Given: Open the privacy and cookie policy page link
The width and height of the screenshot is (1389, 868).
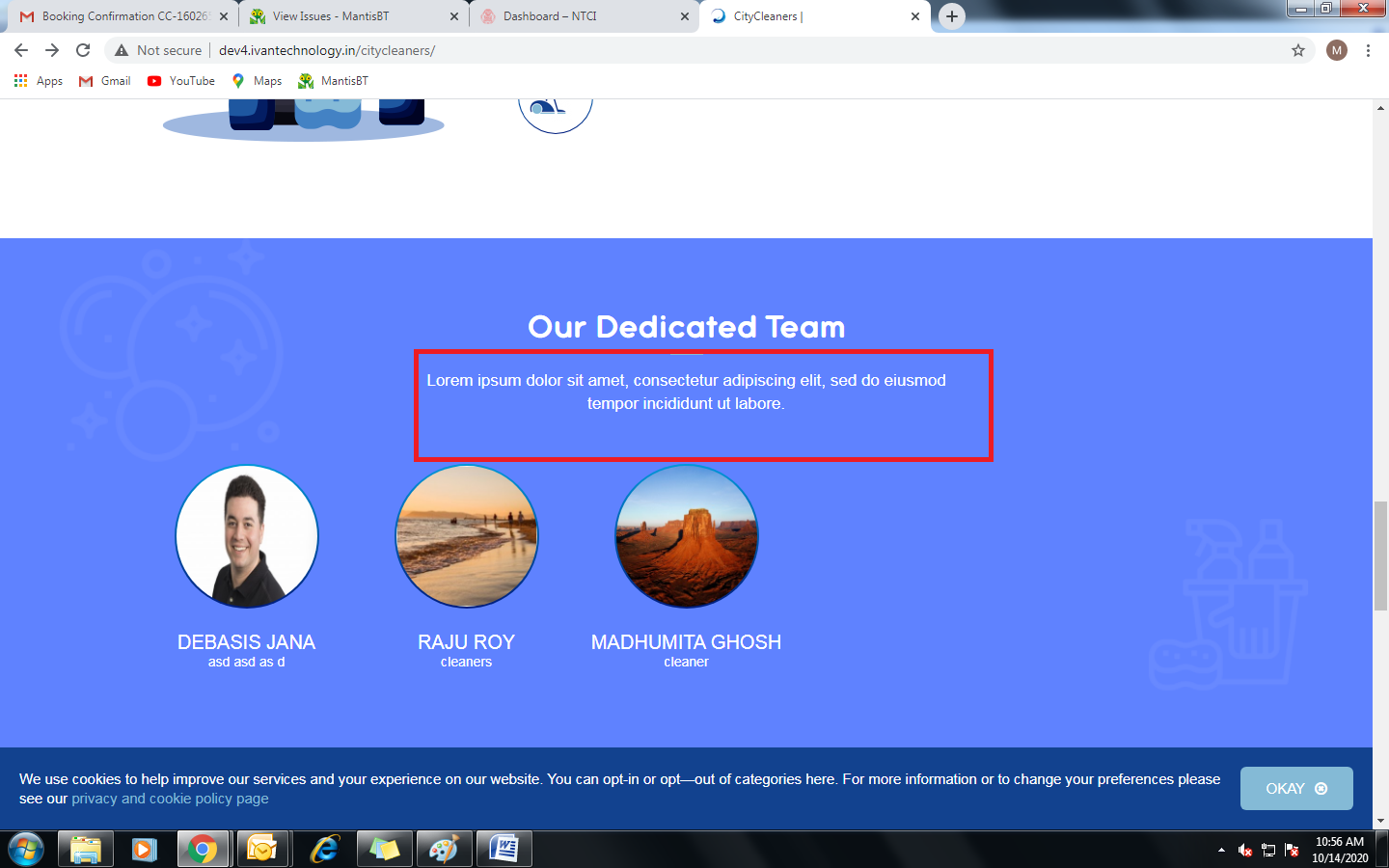Looking at the screenshot, I should [x=170, y=799].
